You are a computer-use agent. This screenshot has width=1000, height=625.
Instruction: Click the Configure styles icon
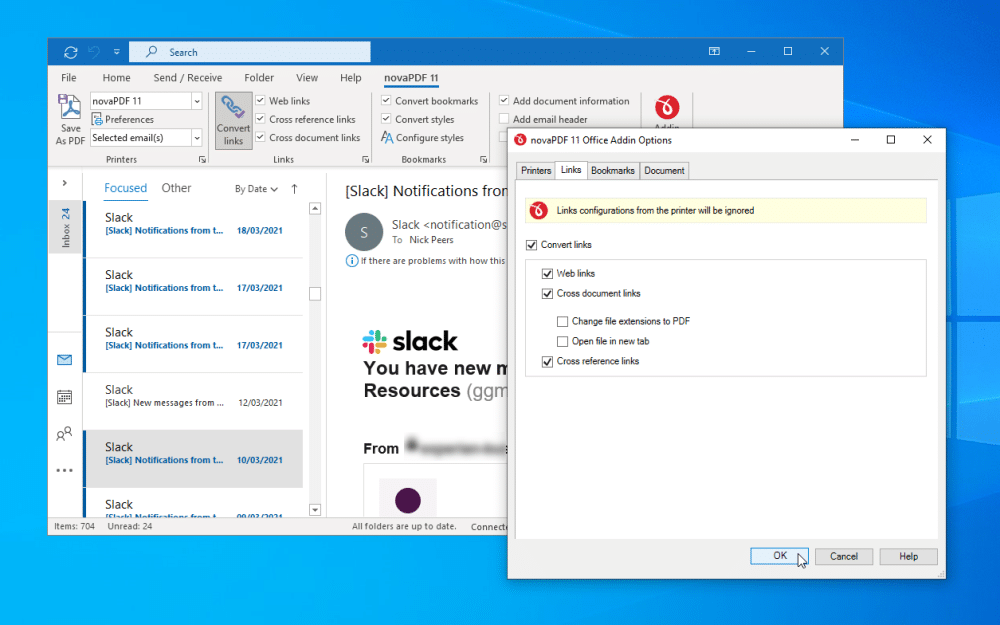tap(387, 138)
